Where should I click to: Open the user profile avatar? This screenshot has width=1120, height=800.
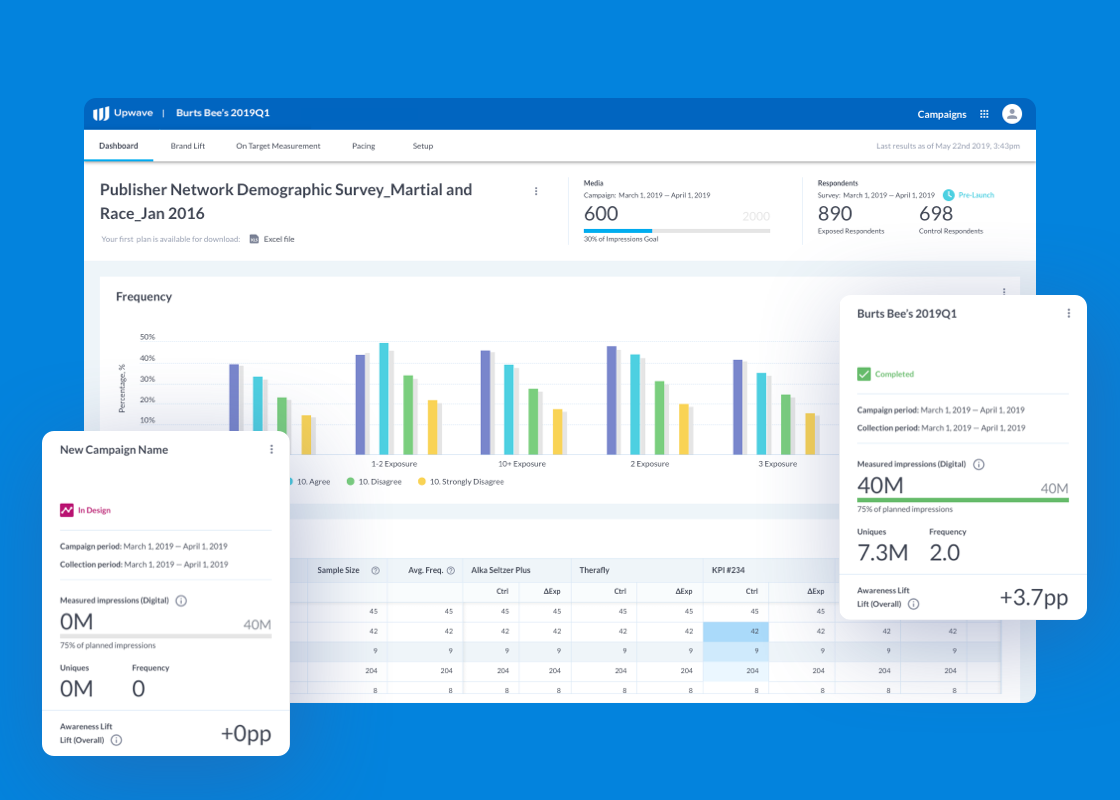pos(1012,114)
